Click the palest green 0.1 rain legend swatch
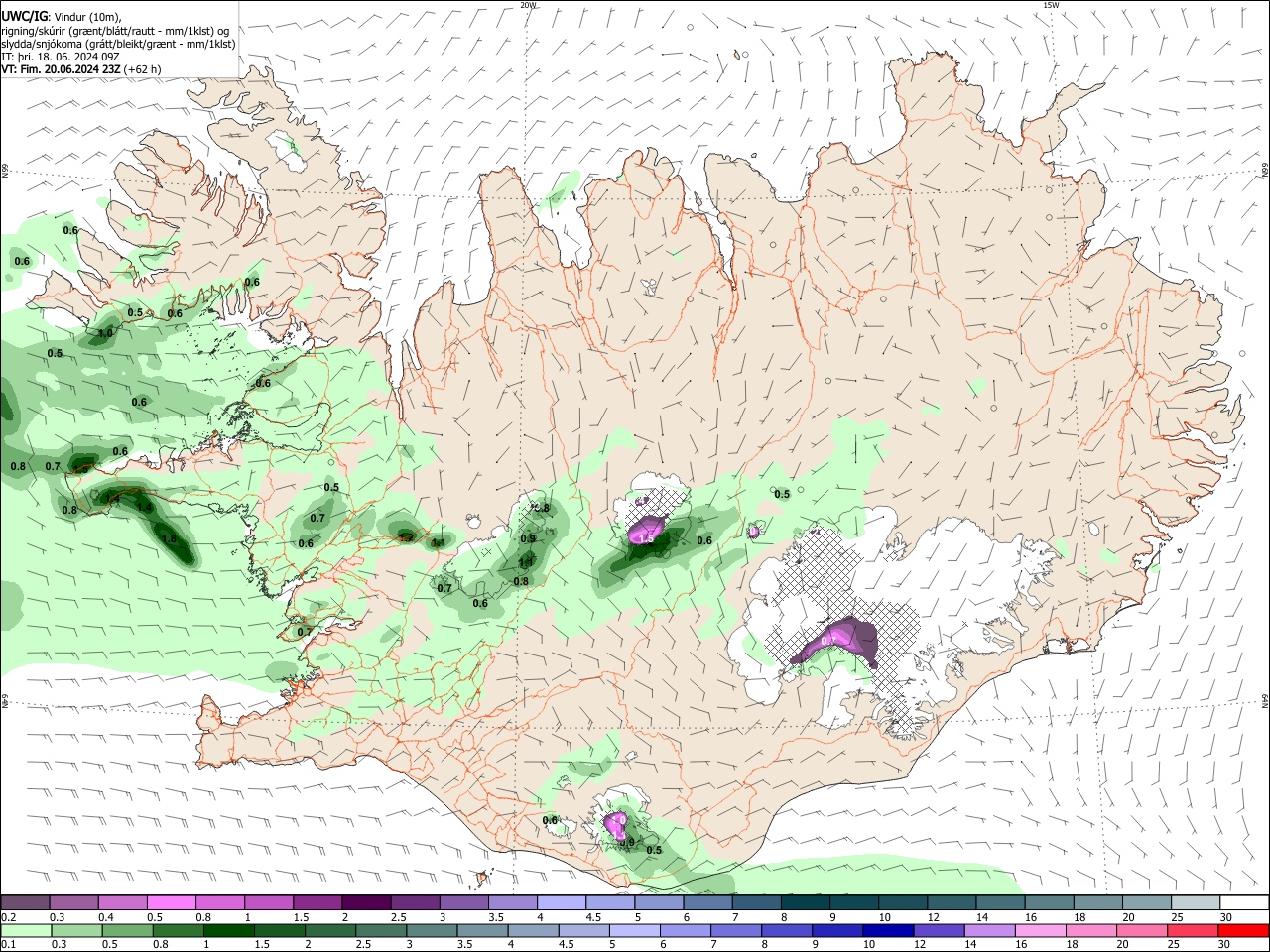This screenshot has width=1270, height=952. tap(26, 930)
